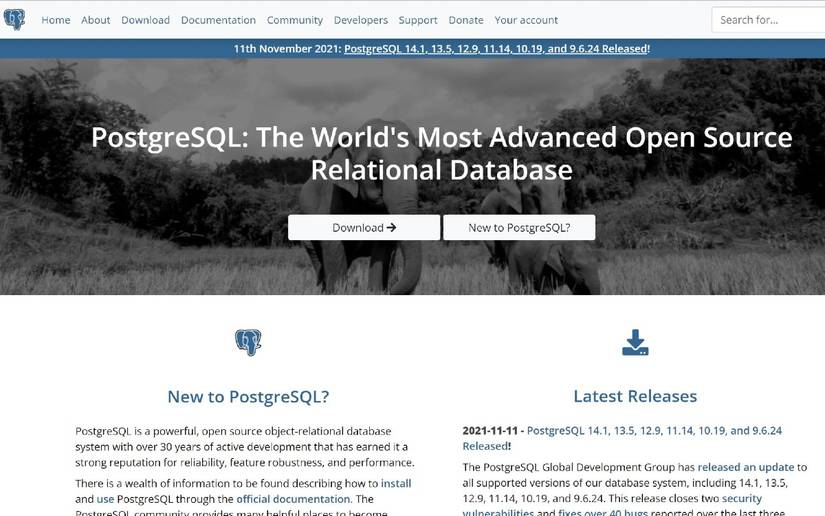
Task: Open the Download nav link
Action: [x=146, y=20]
